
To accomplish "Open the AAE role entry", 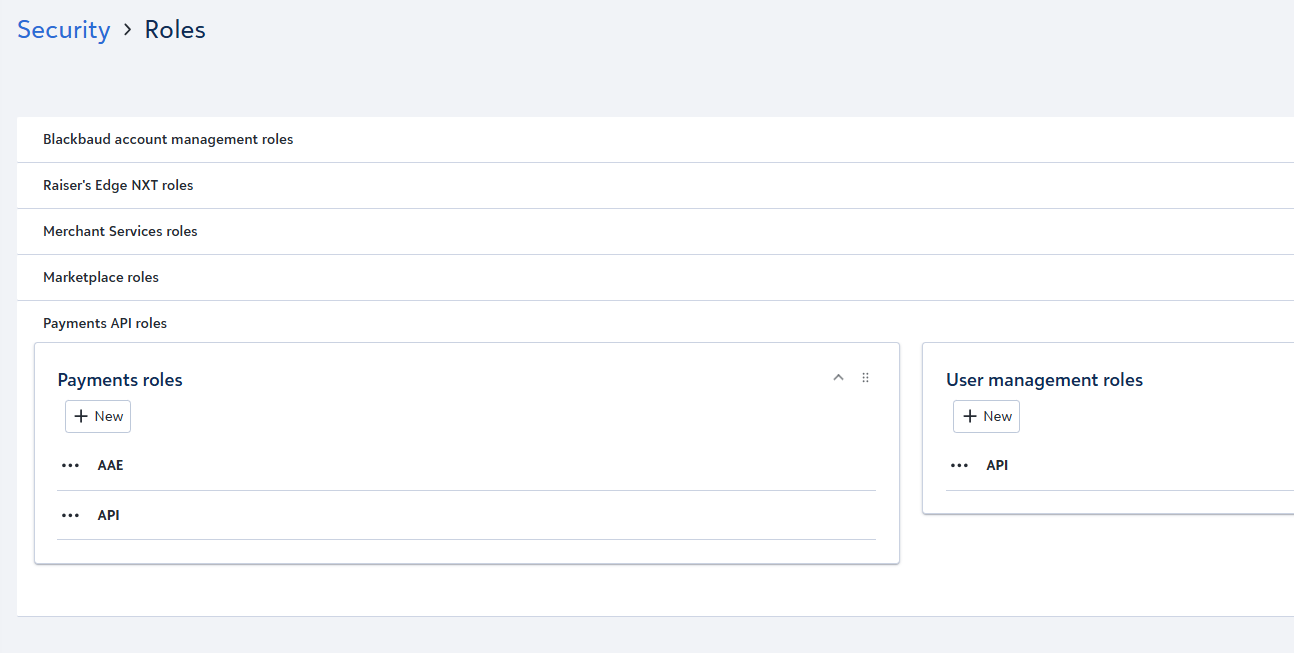I will (111, 466).
